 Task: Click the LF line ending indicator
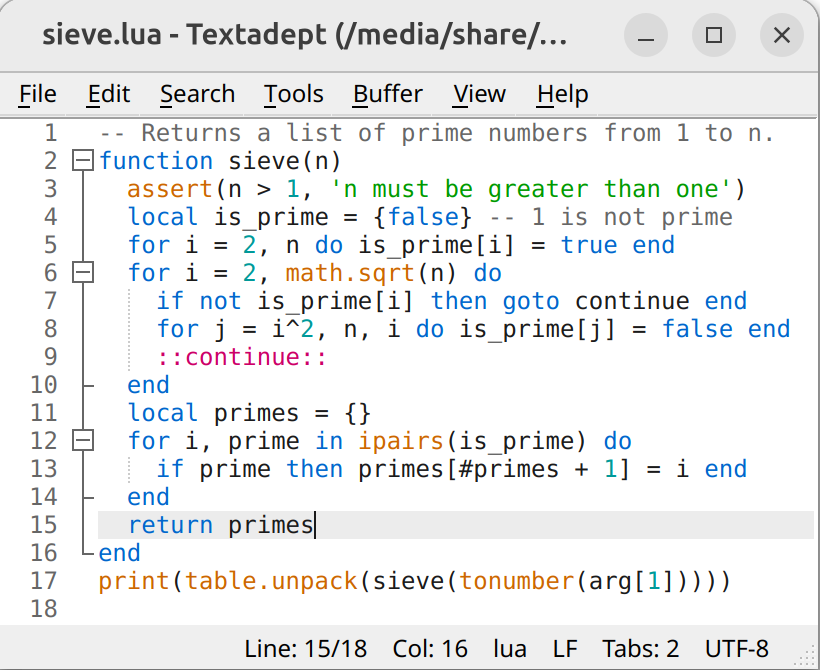pyautogui.click(x=564, y=648)
